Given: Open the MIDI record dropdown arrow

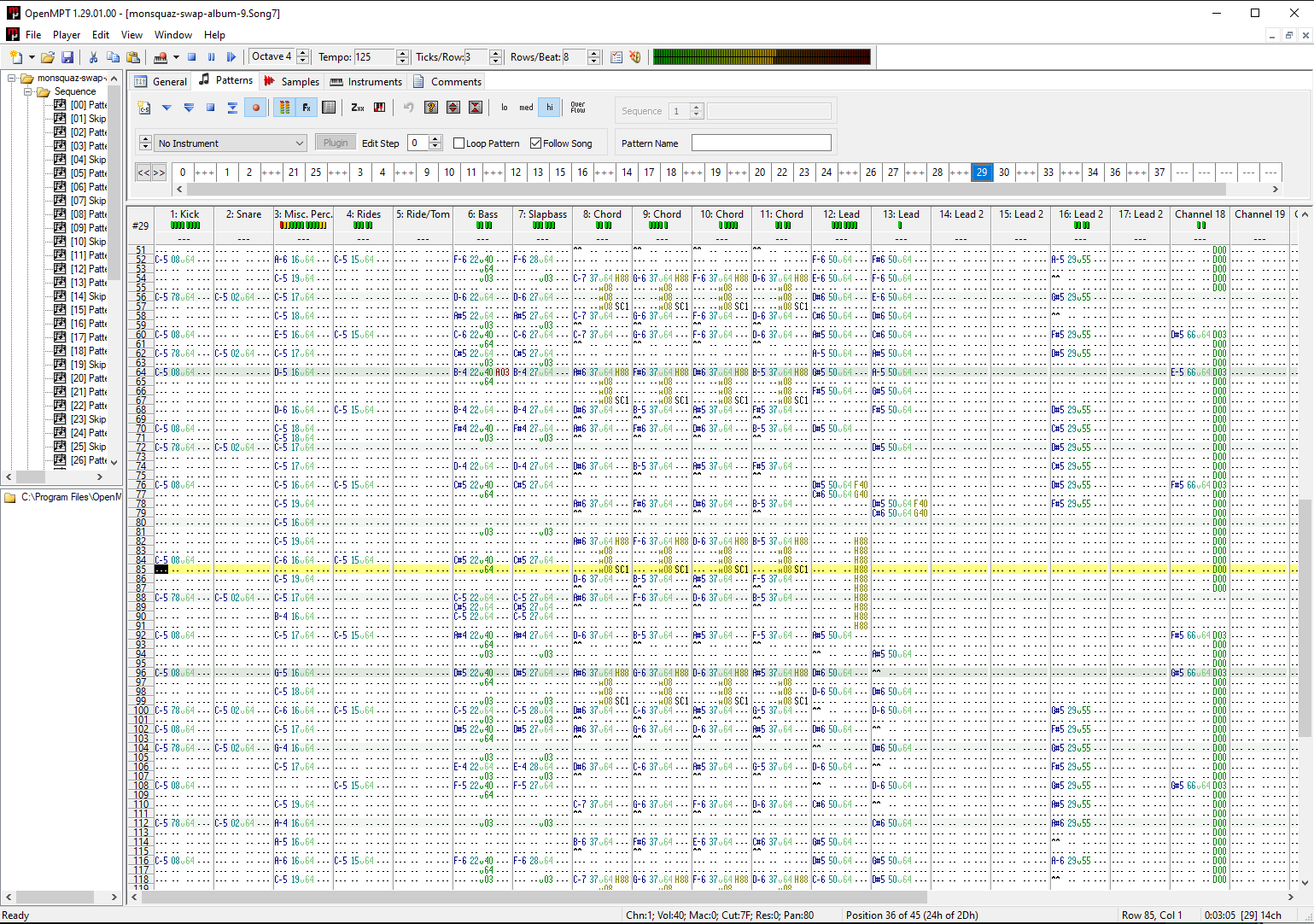Looking at the screenshot, I should pos(176,57).
